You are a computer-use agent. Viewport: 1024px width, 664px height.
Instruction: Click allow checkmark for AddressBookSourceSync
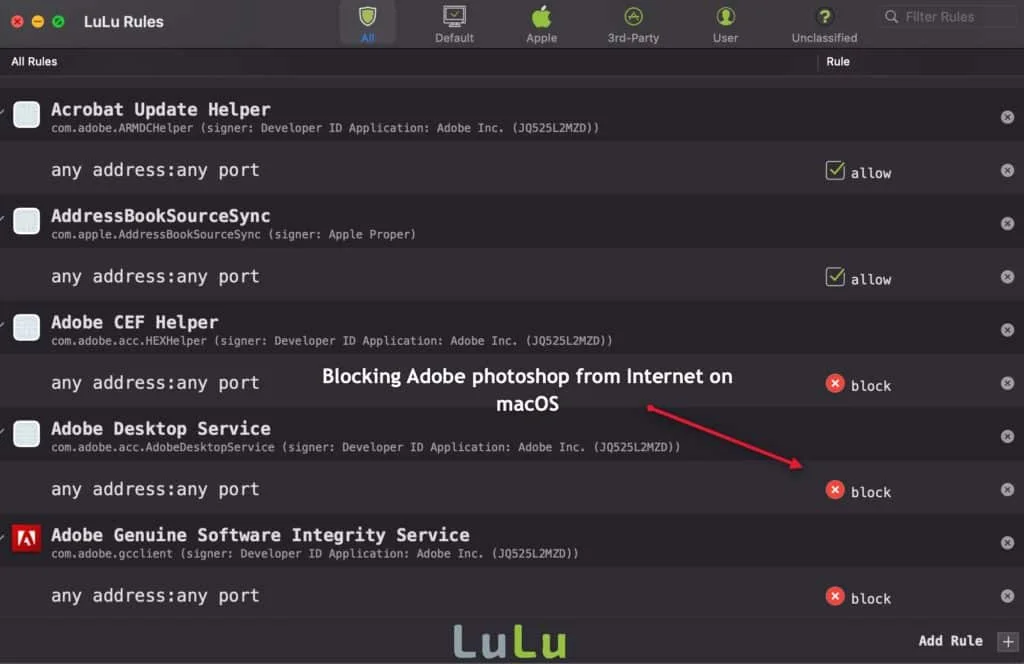pyautogui.click(x=835, y=277)
